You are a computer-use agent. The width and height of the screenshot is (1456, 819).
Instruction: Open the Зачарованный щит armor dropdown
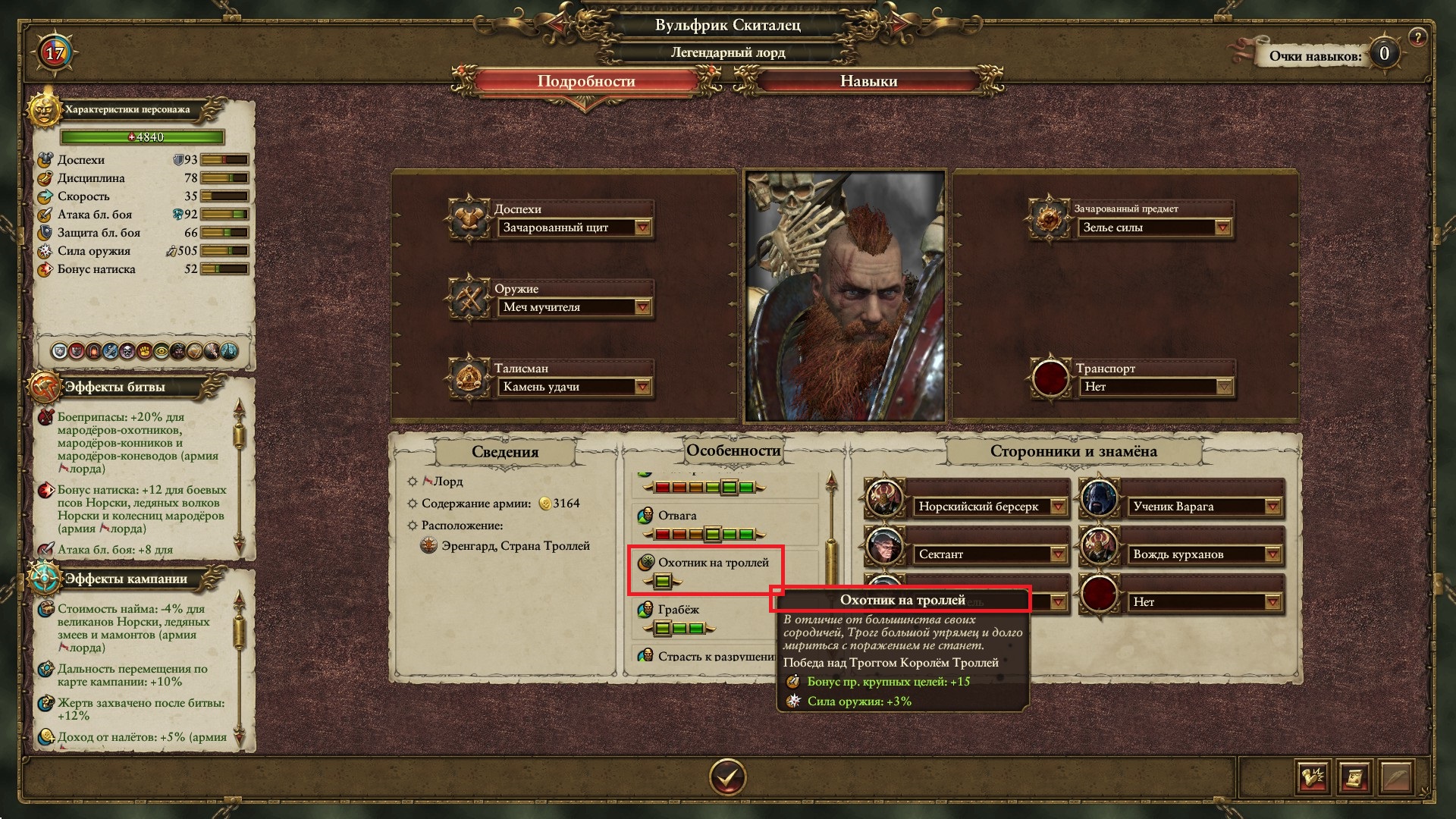pos(574,227)
